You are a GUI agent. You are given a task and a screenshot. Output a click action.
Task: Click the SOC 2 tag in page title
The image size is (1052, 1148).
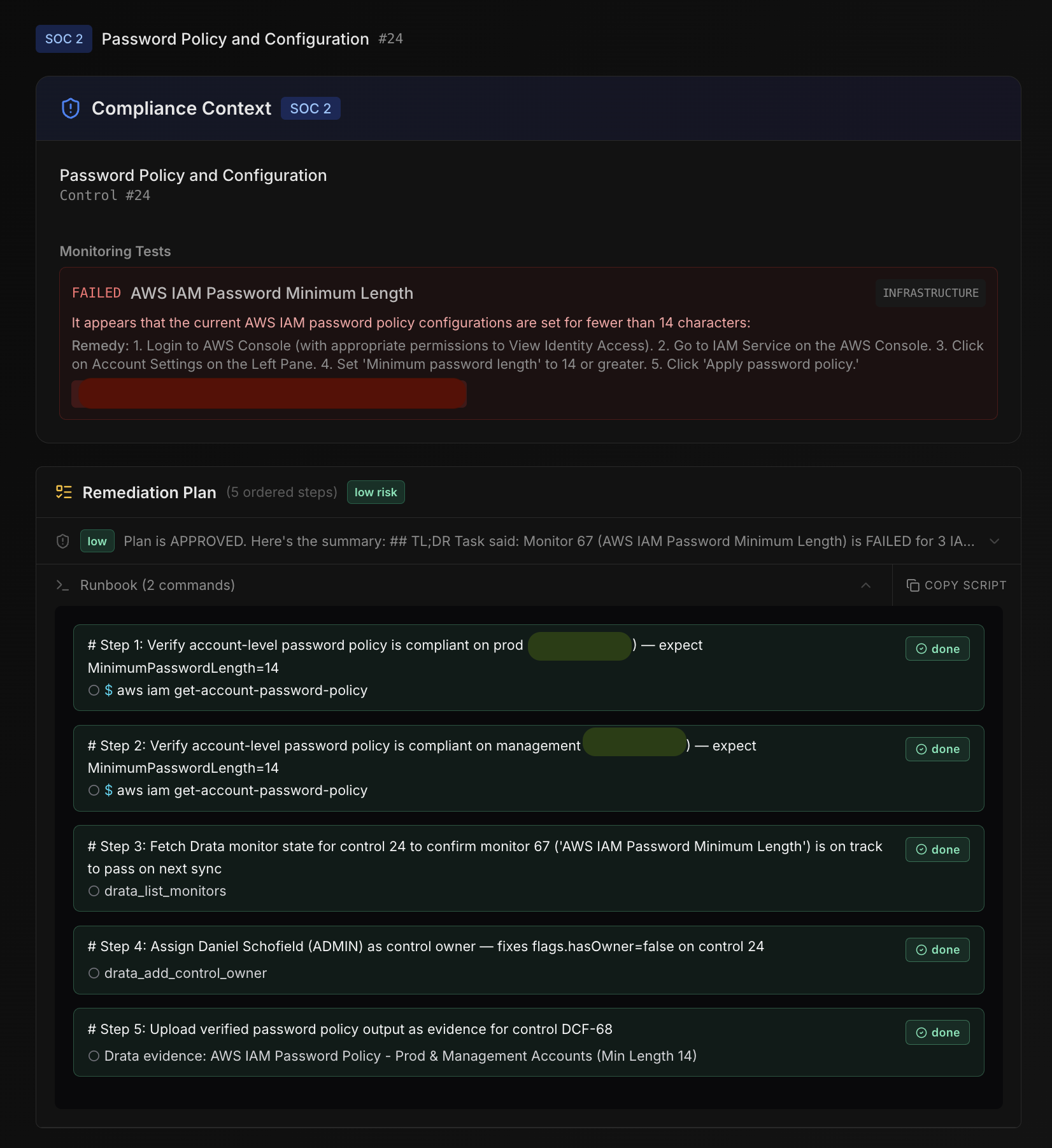(x=64, y=39)
